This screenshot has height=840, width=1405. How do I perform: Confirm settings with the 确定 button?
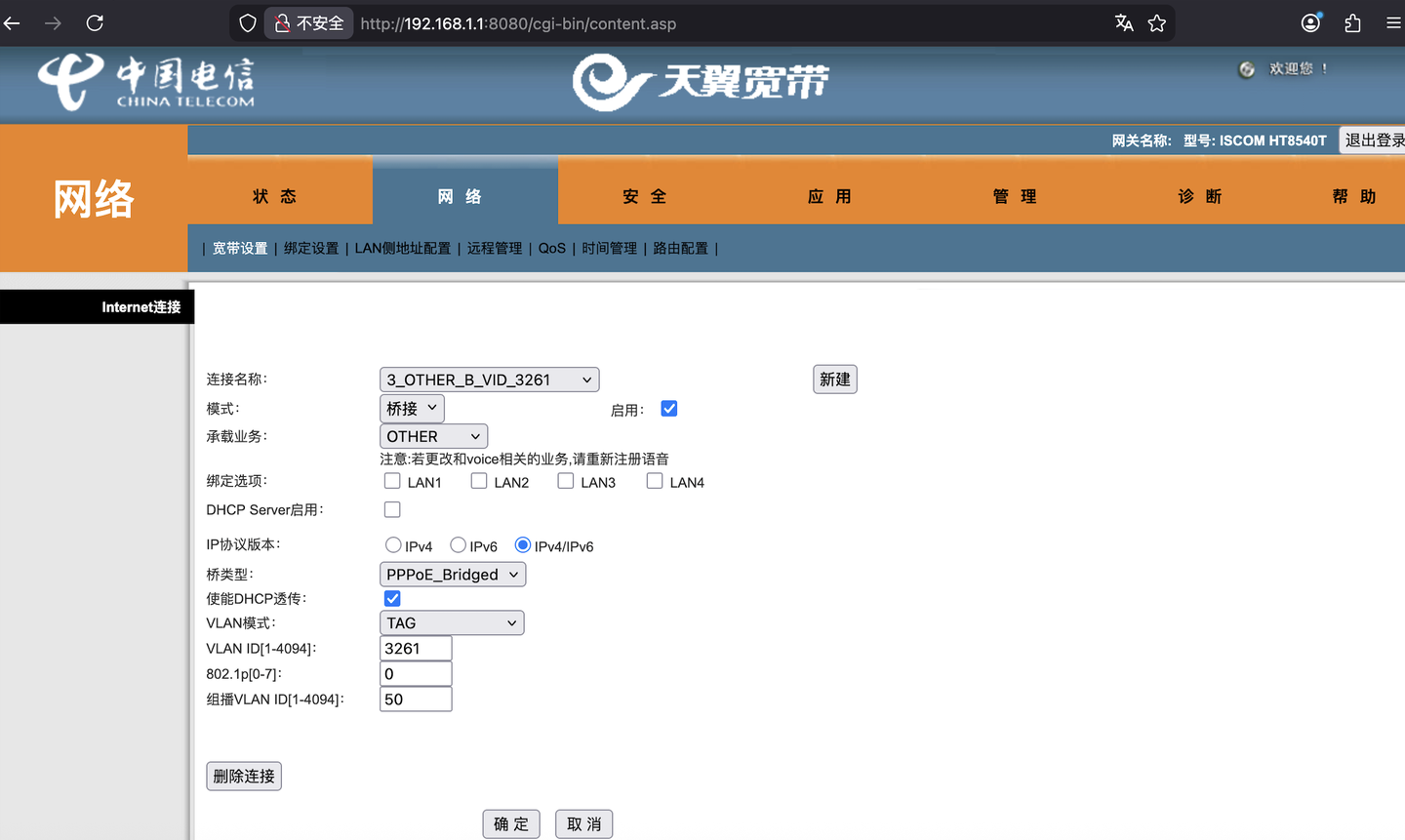[x=511, y=824]
